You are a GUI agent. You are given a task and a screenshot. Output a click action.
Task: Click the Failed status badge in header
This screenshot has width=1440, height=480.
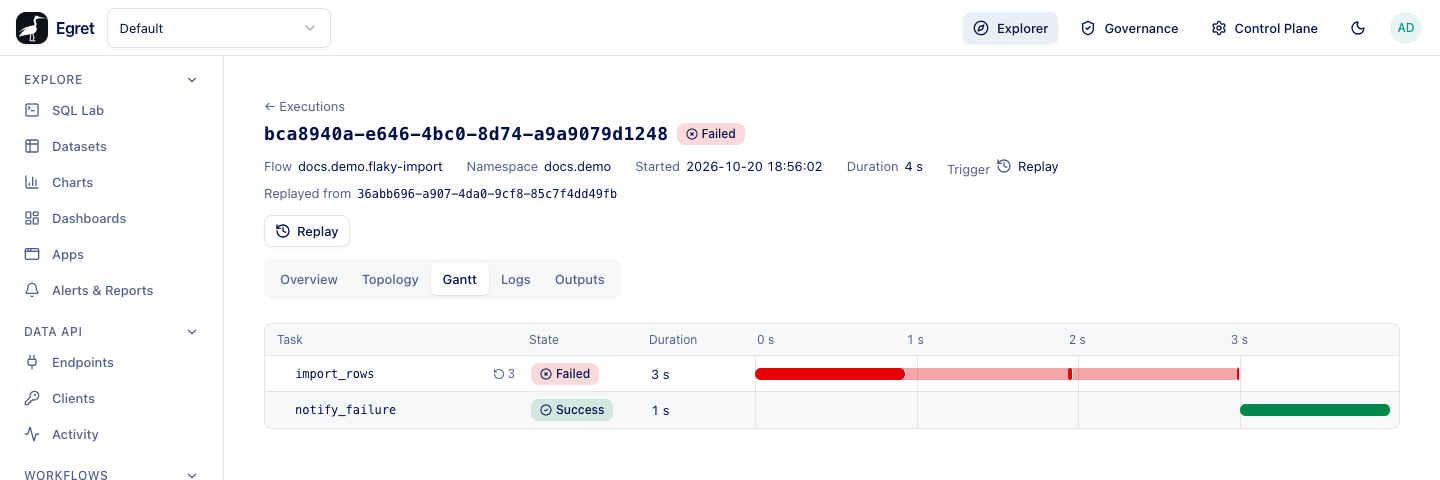point(711,134)
